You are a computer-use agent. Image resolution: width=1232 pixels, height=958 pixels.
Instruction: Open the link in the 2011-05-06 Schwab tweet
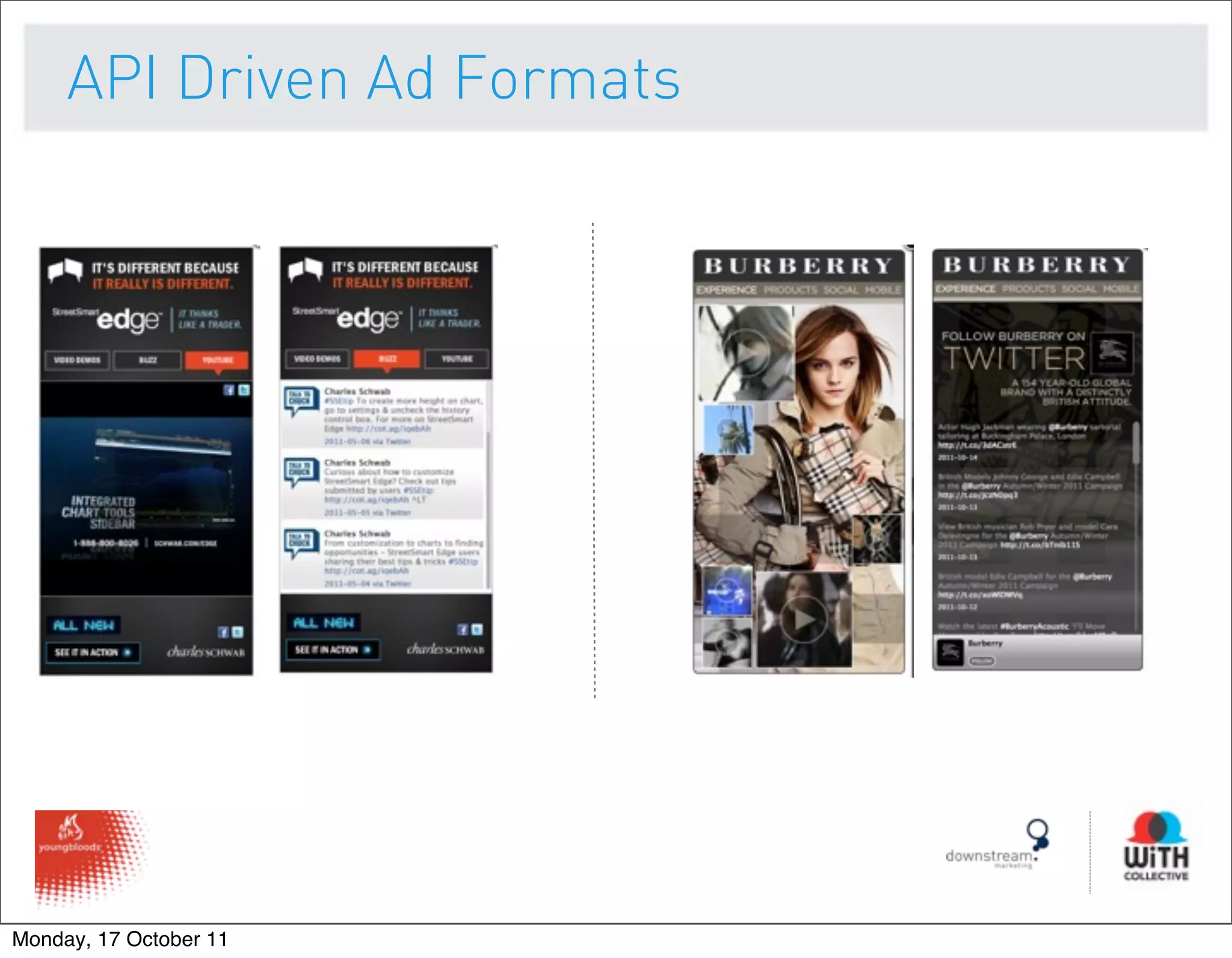388,429
